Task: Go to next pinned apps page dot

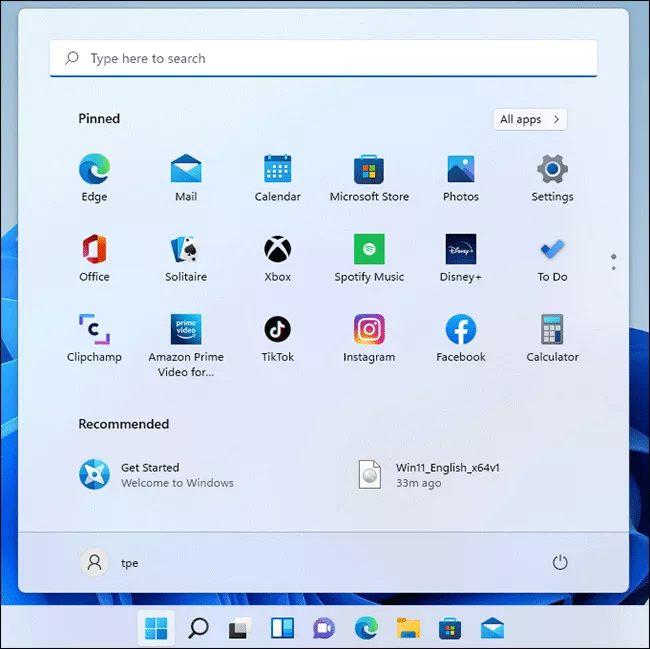Action: click(614, 268)
